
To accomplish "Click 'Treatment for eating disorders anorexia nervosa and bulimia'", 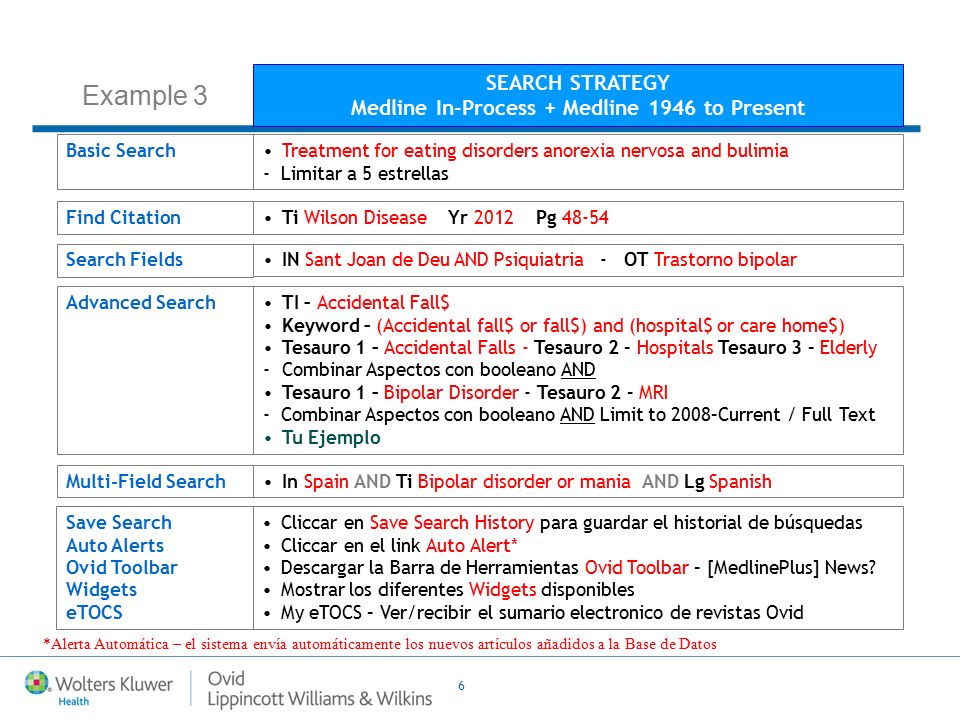I will tap(535, 151).
